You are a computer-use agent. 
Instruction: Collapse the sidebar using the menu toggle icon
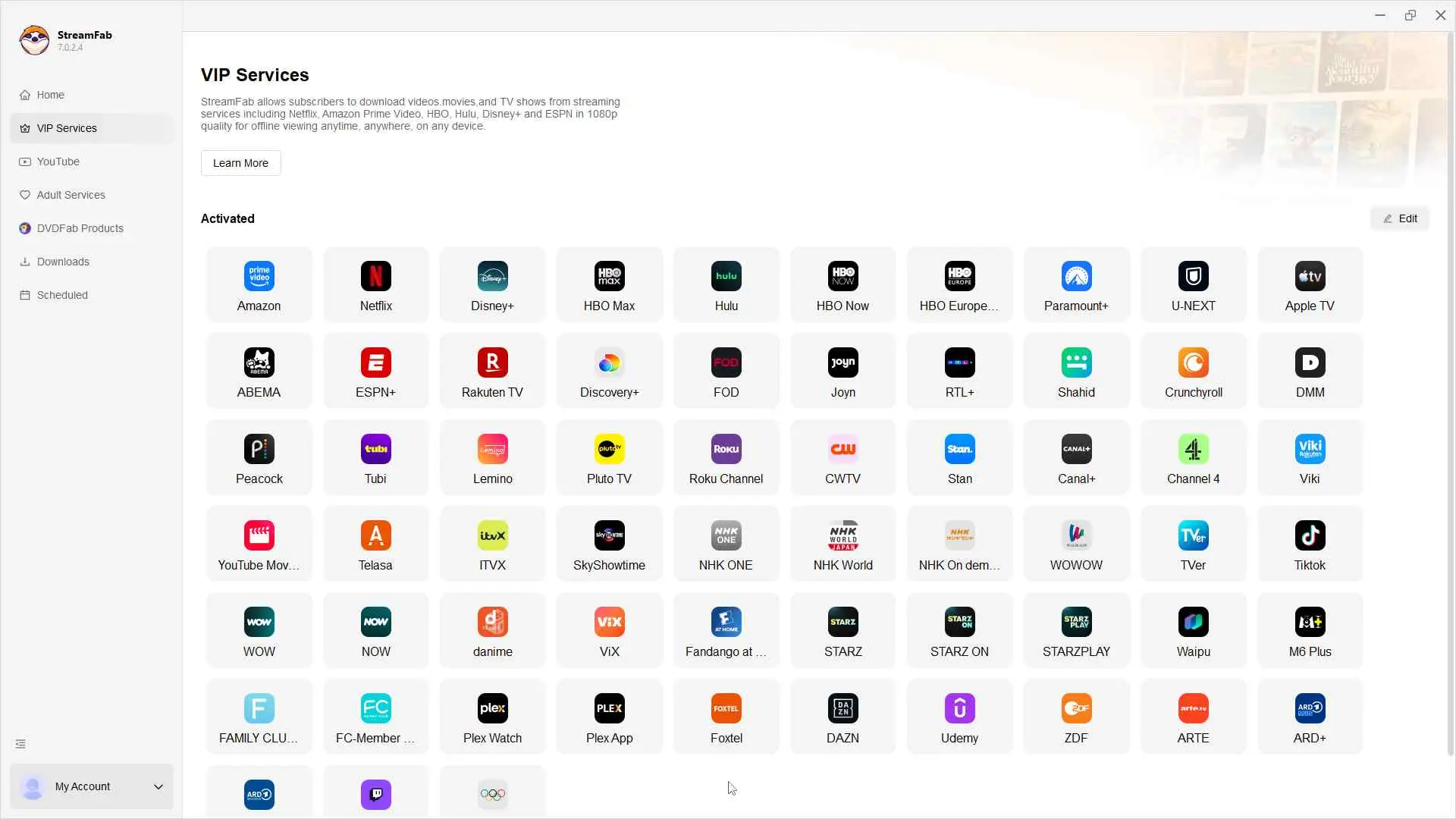pos(20,744)
